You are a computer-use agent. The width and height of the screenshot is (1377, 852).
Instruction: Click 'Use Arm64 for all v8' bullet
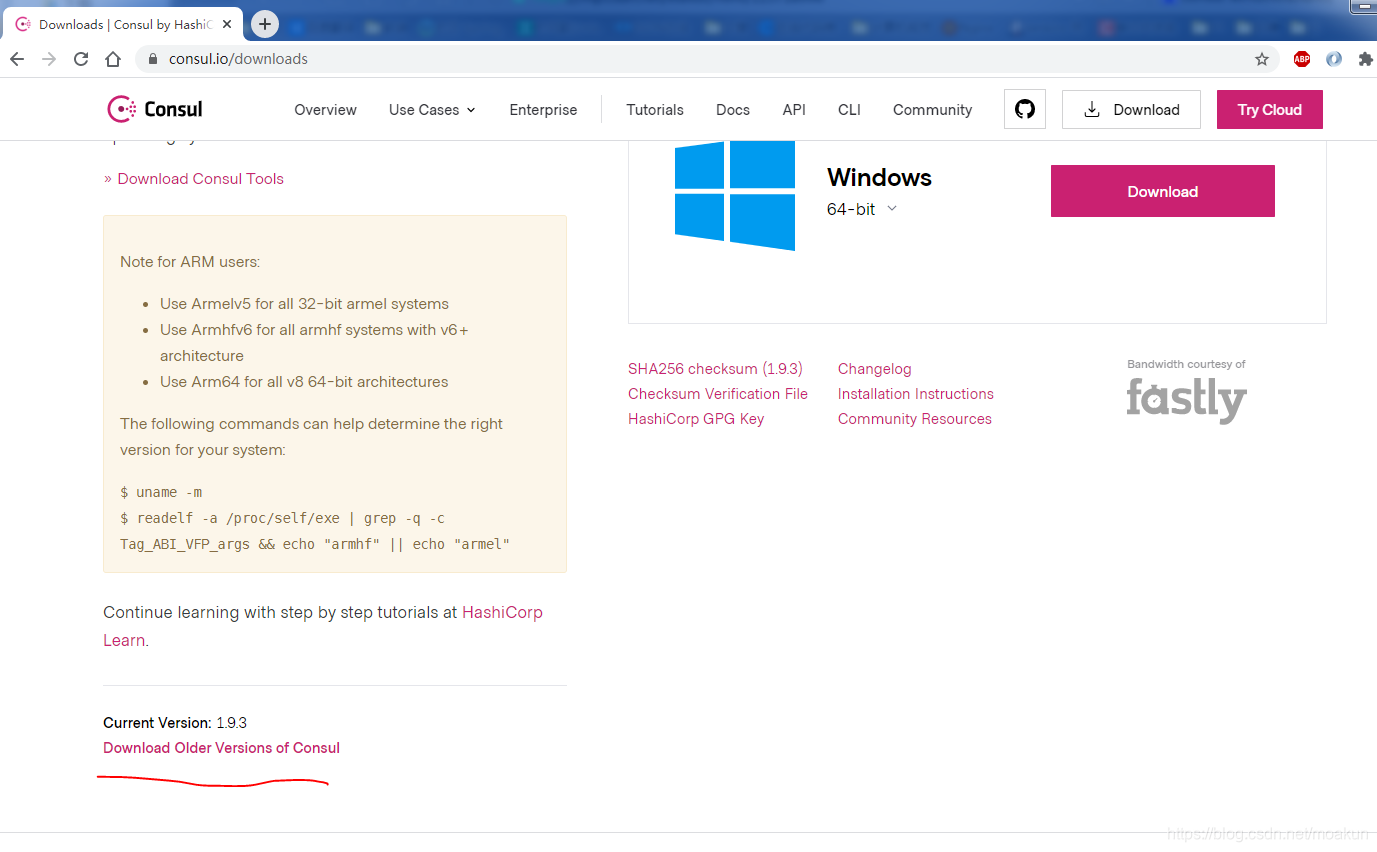304,382
